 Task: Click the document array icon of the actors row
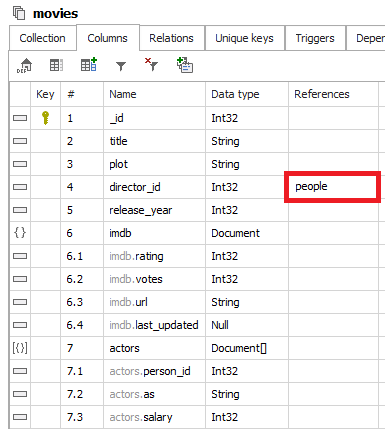(x=20, y=348)
